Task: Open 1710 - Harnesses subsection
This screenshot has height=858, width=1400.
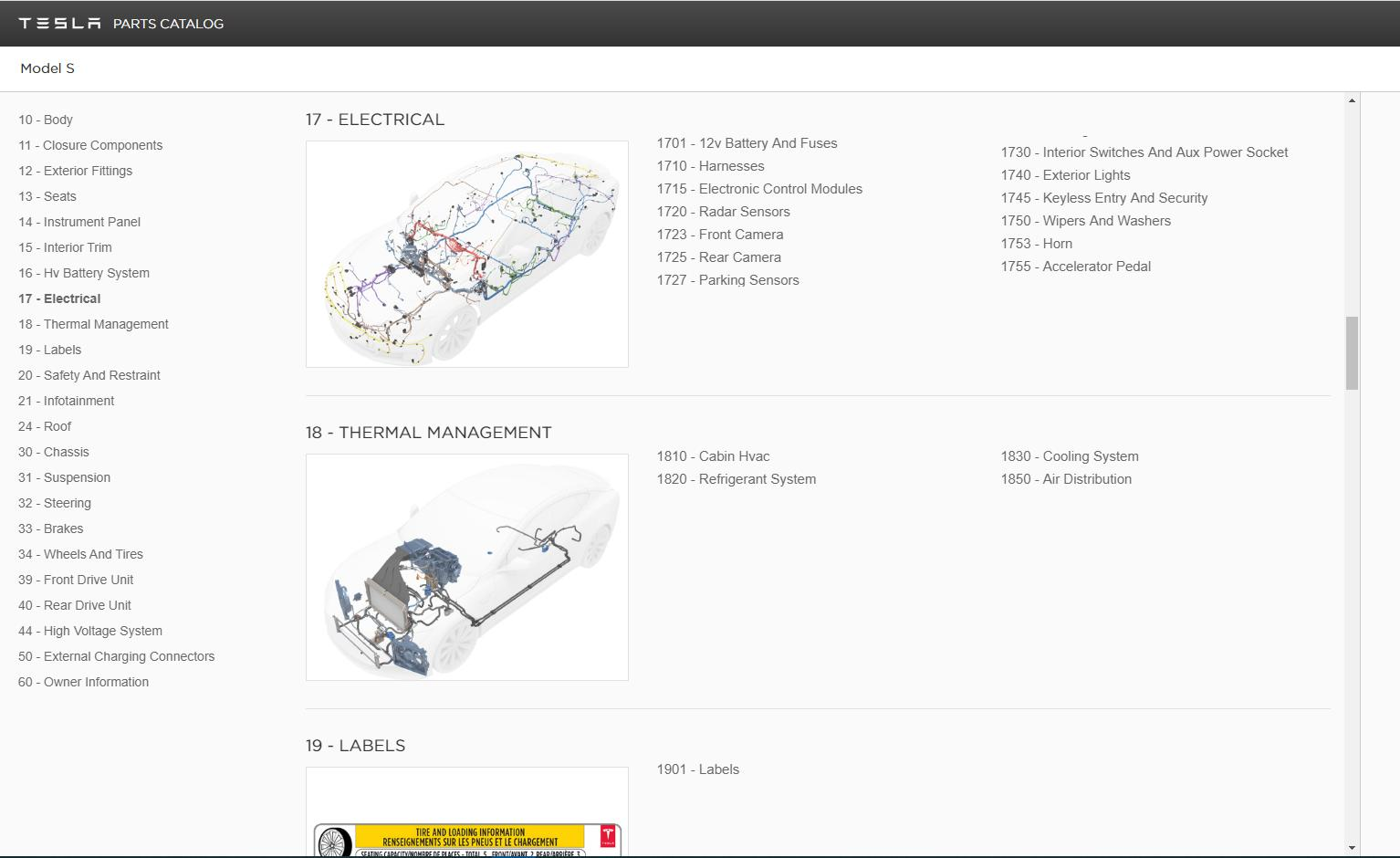Action: (711, 166)
